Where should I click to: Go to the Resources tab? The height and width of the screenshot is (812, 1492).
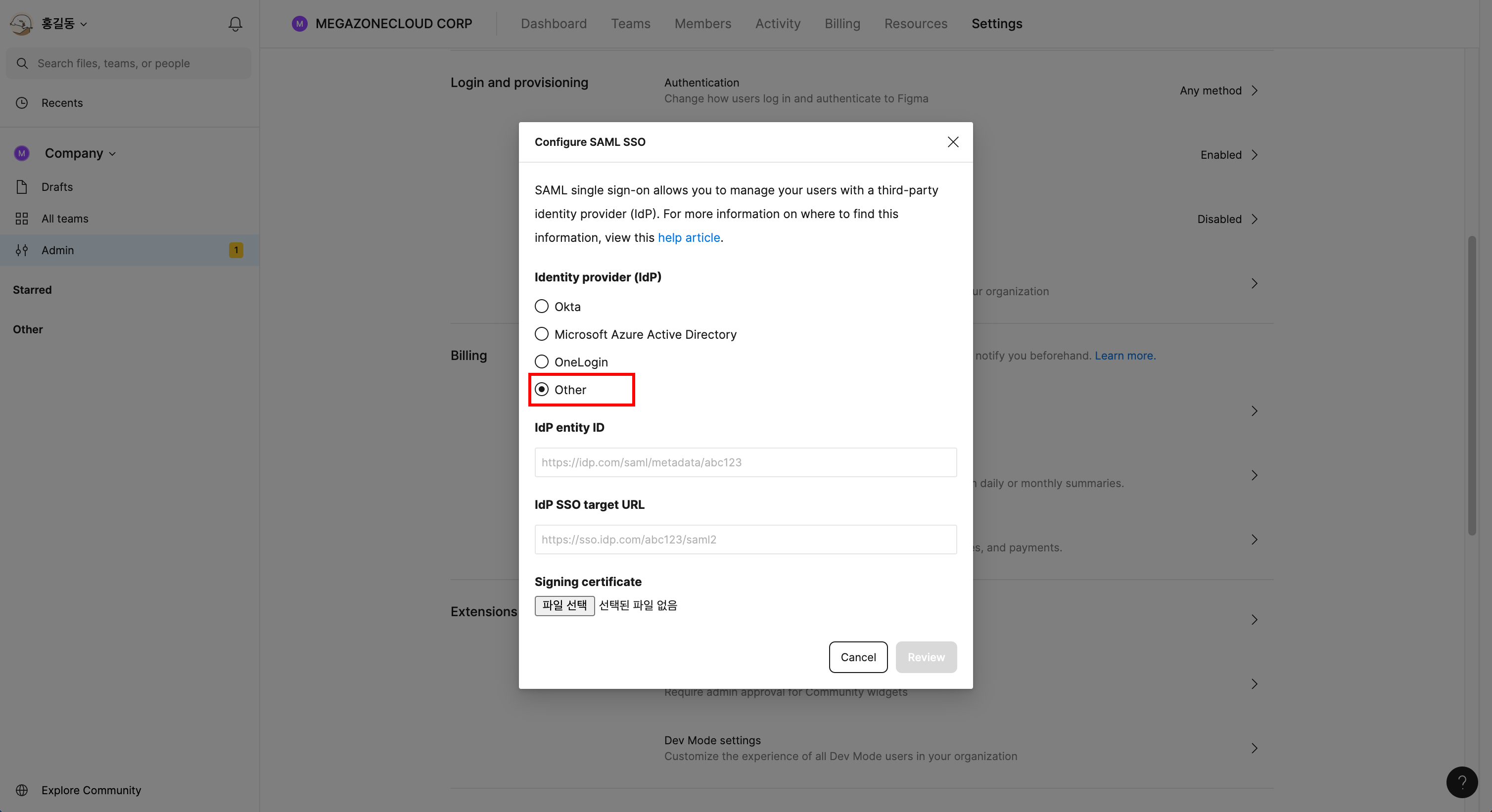coord(916,24)
